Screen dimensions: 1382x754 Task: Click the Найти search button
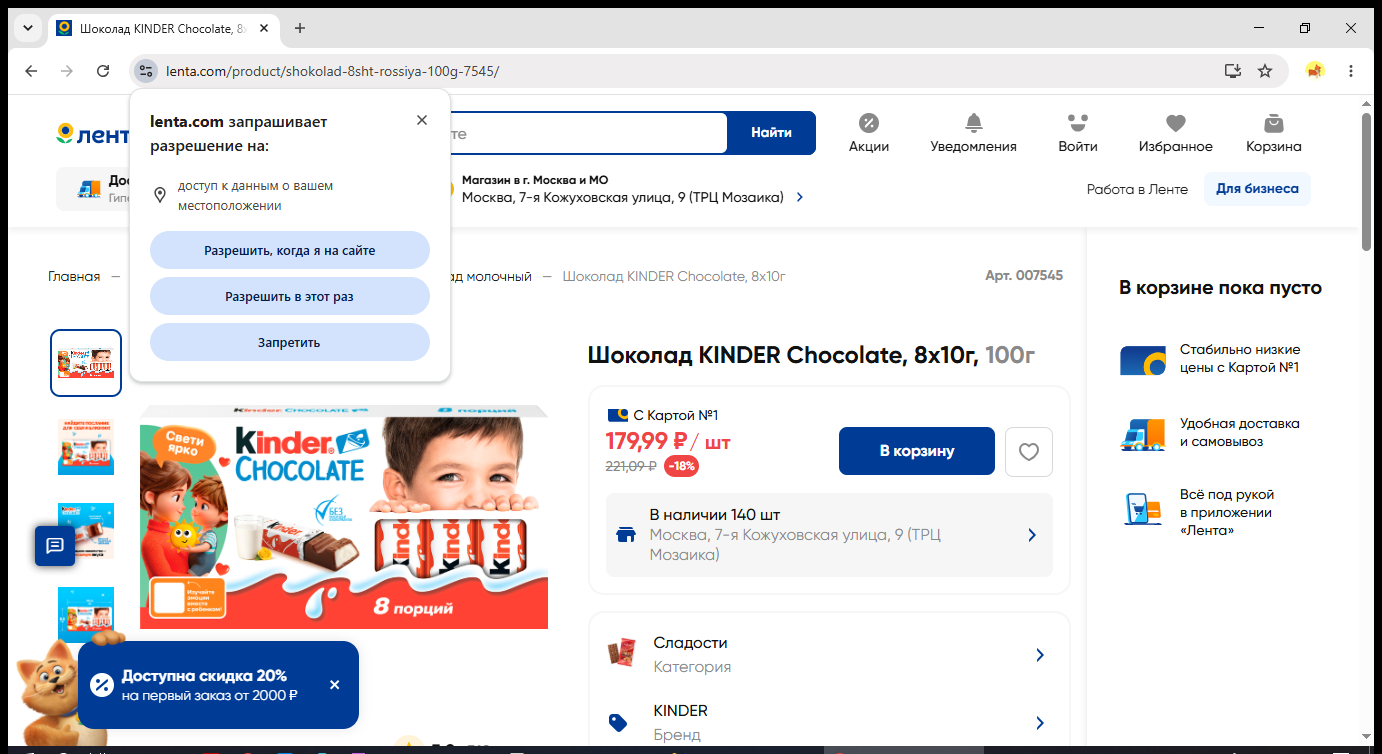tap(771, 133)
